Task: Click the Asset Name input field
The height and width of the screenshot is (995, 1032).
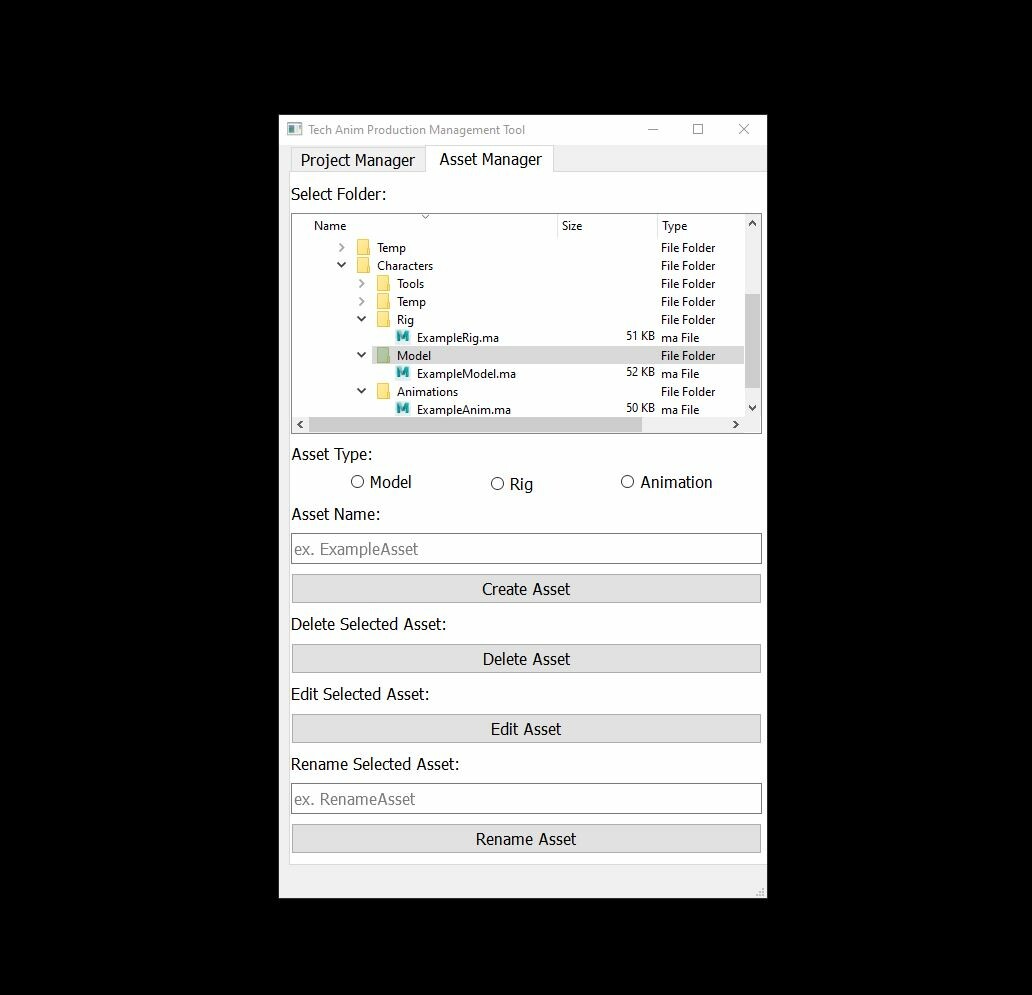Action: (x=525, y=548)
